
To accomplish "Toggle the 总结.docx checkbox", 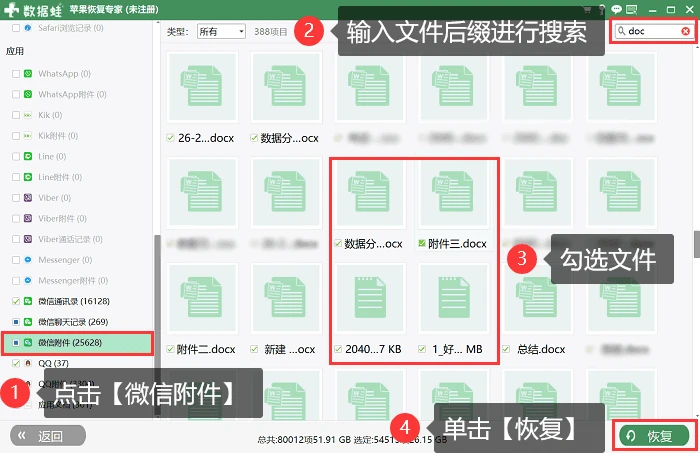I will pyautogui.click(x=506, y=349).
